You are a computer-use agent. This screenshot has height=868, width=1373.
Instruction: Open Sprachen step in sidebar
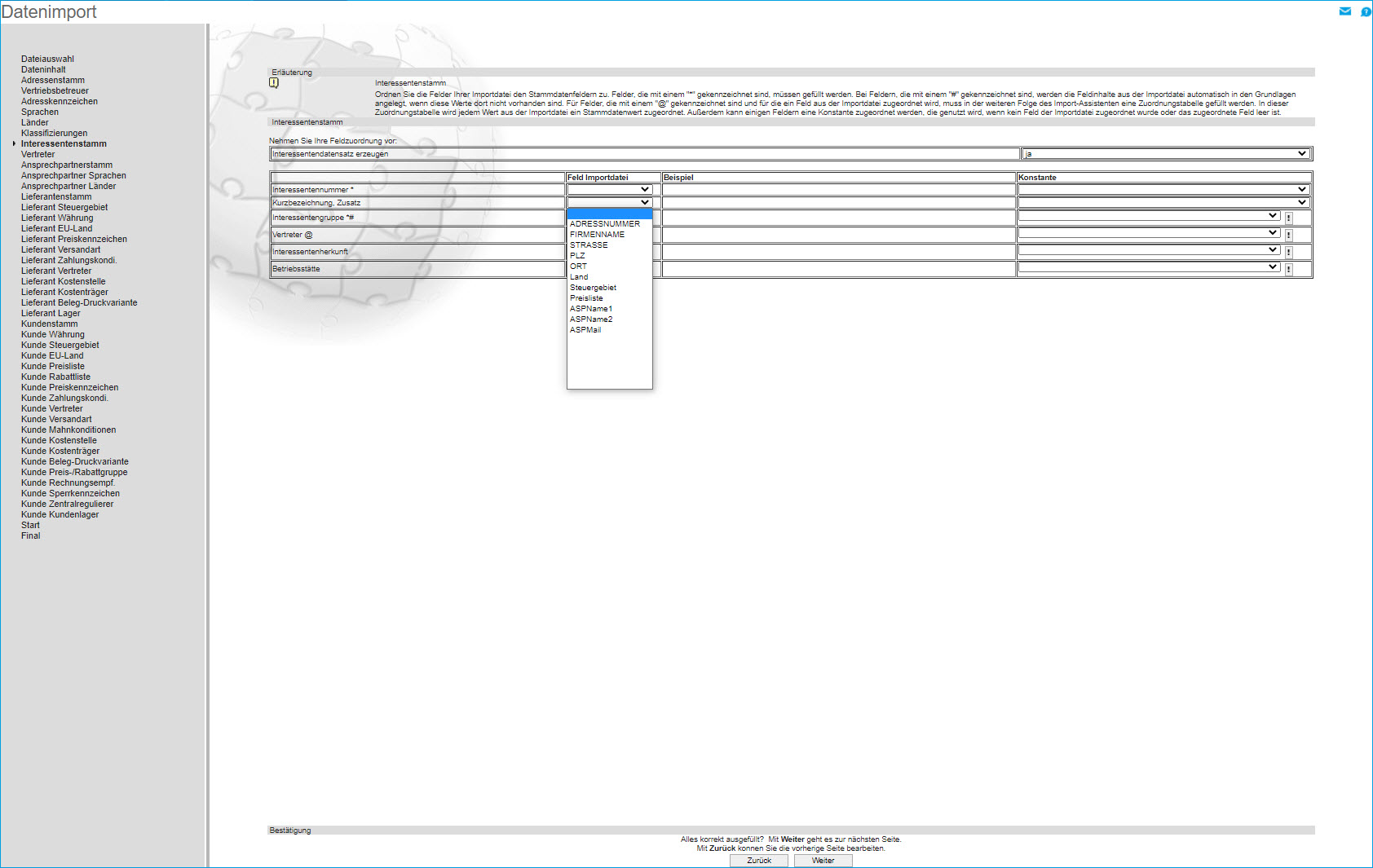tap(40, 112)
